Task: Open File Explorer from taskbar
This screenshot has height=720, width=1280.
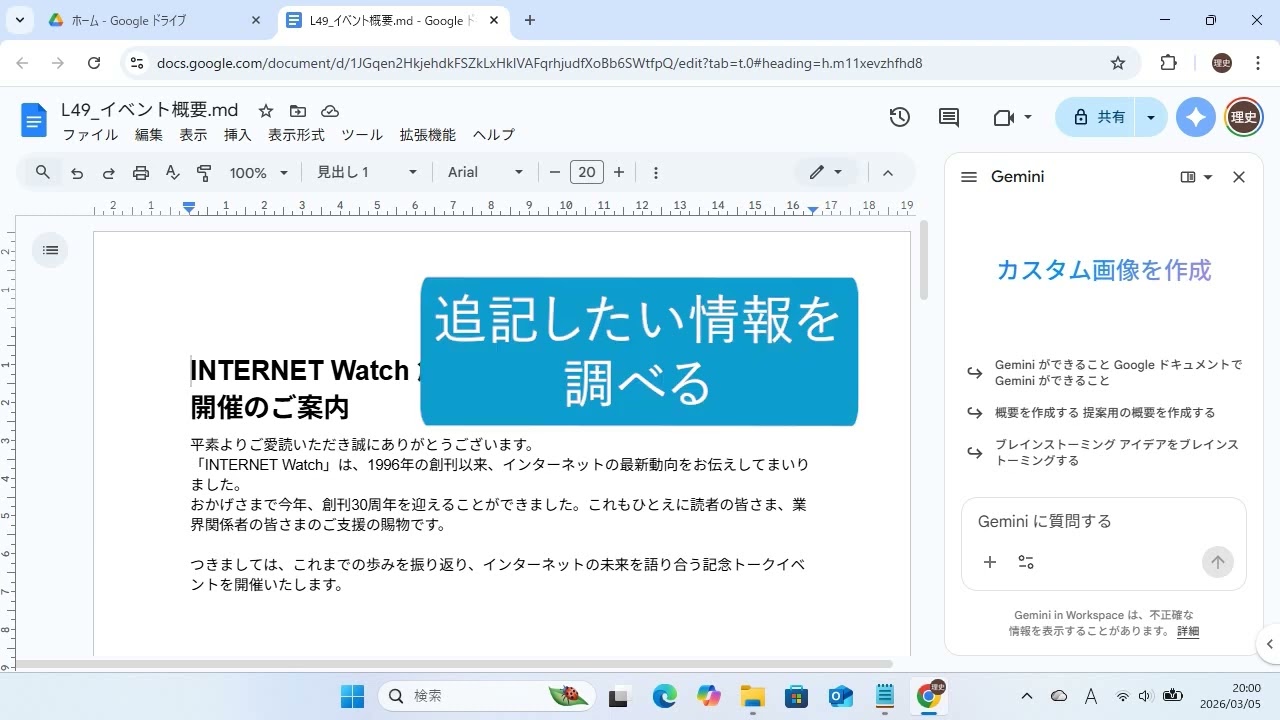Action: [x=752, y=696]
